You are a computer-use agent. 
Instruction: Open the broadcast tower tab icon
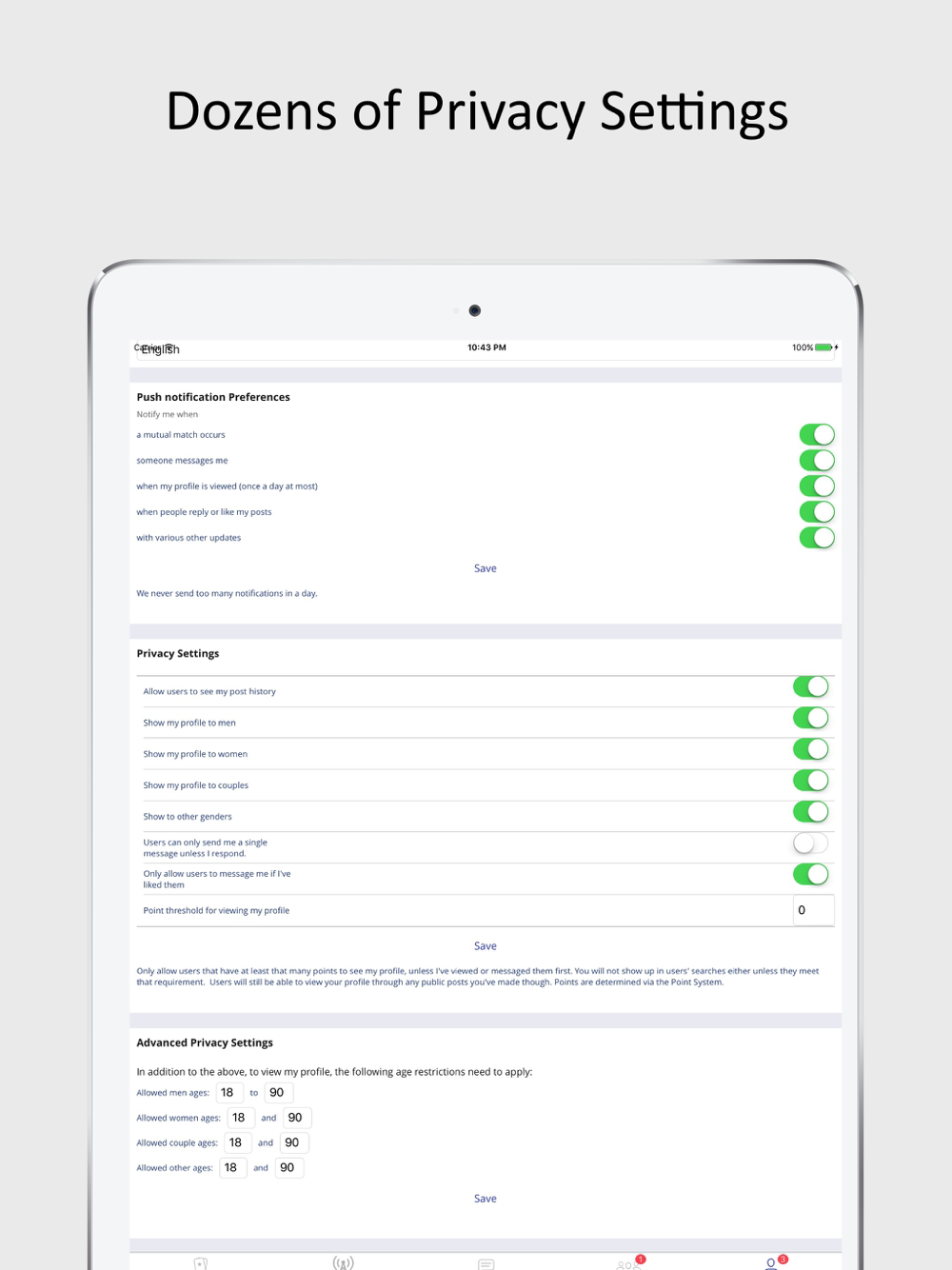(344, 1263)
